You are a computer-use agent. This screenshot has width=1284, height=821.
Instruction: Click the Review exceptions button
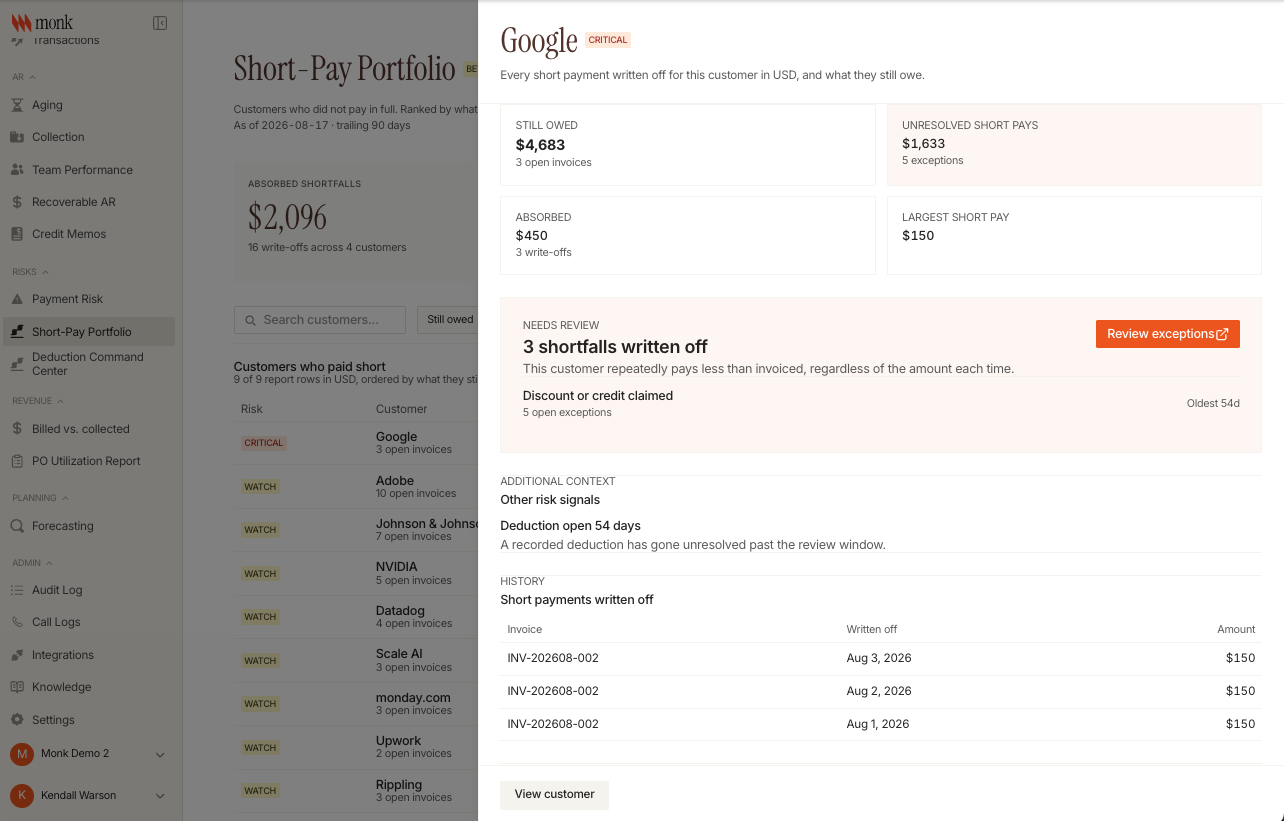1168,334
